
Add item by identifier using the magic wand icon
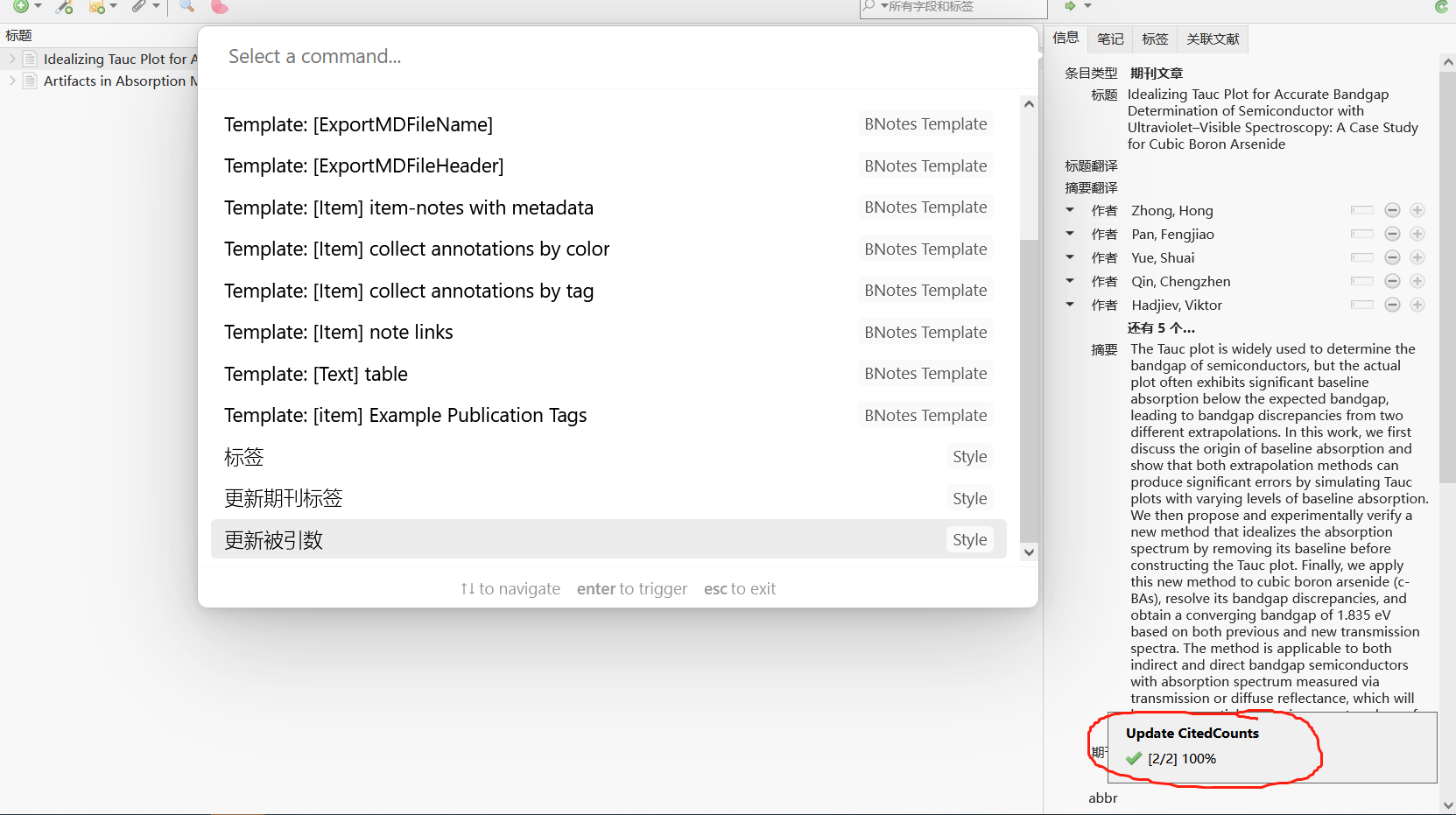[63, 7]
